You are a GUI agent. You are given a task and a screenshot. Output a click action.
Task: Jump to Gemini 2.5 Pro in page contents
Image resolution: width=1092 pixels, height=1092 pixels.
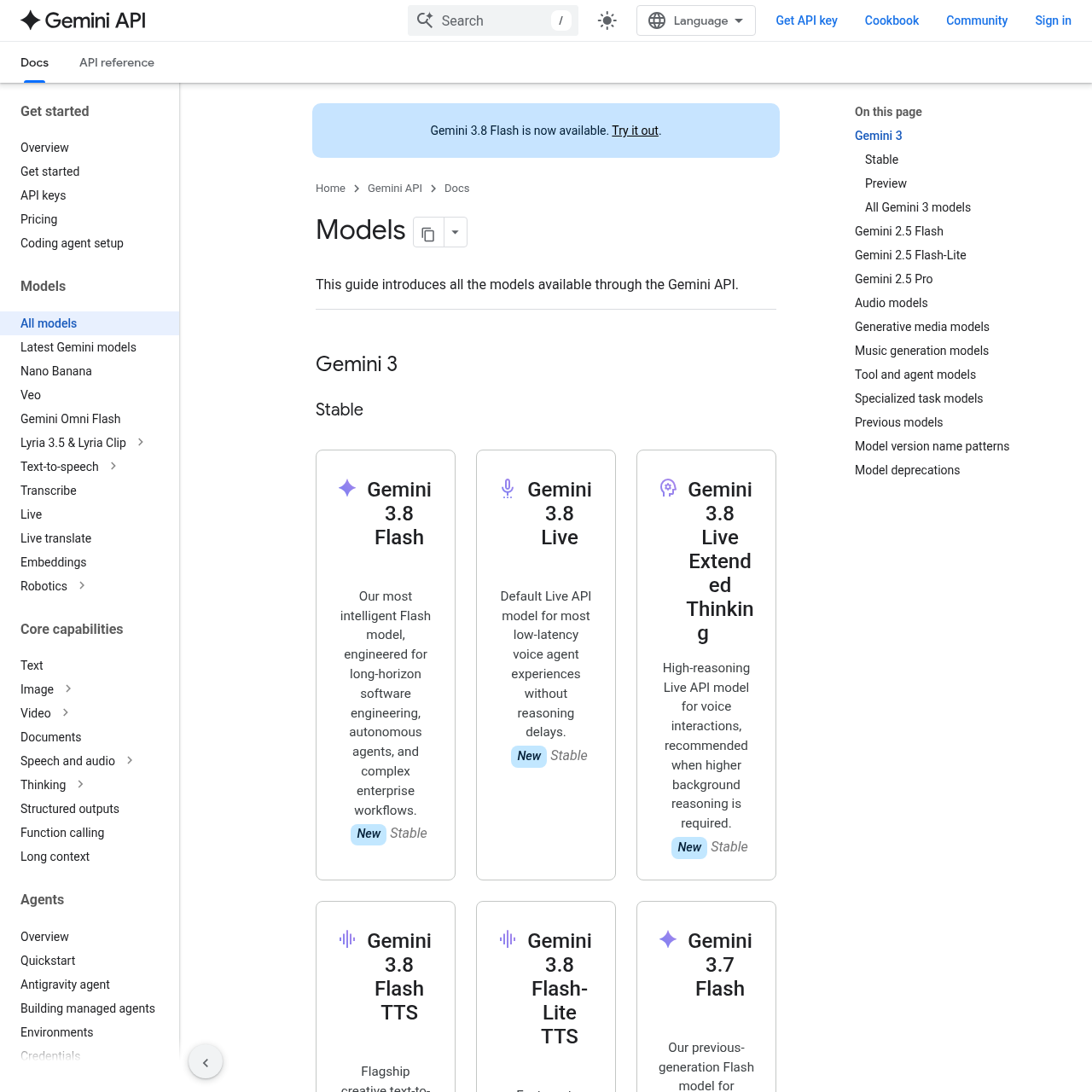[x=893, y=279]
